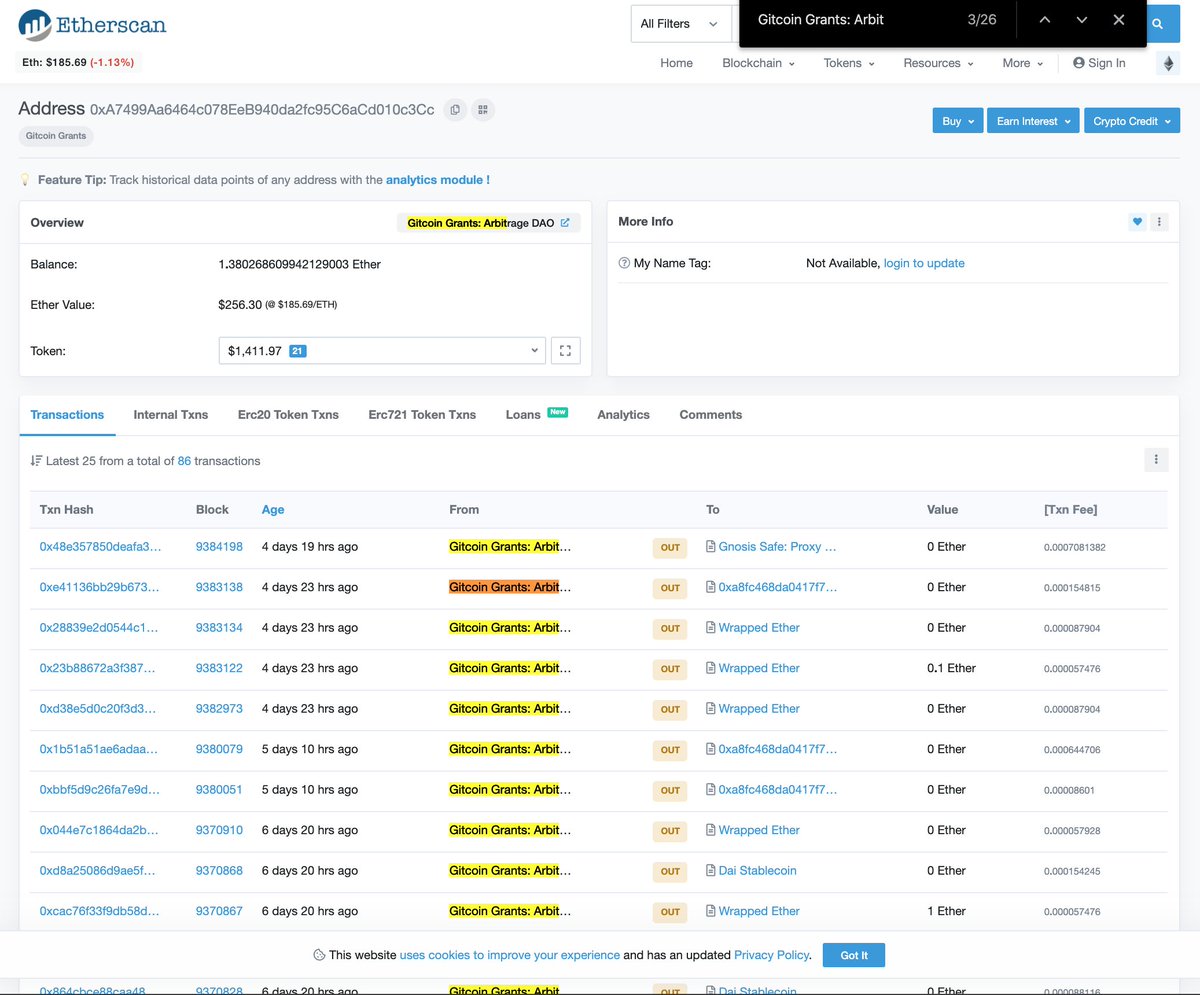Open More Info three-dot options

point(1159,222)
